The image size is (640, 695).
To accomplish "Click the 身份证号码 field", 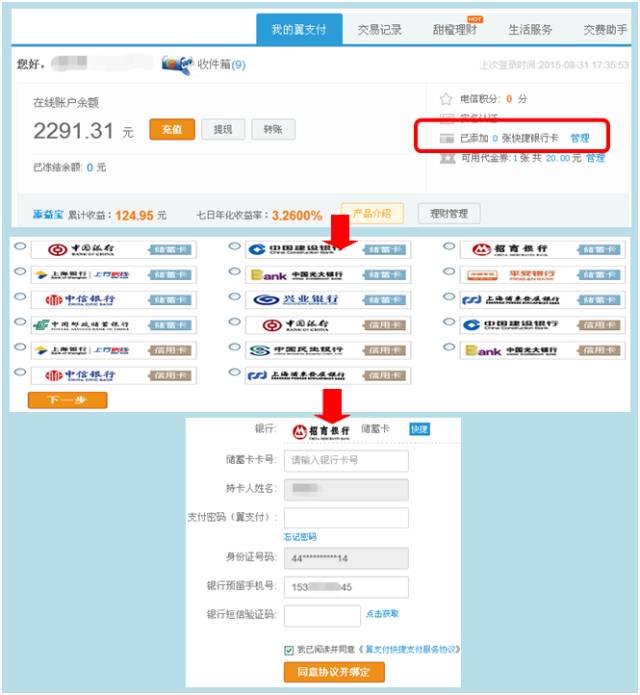I will (346, 558).
